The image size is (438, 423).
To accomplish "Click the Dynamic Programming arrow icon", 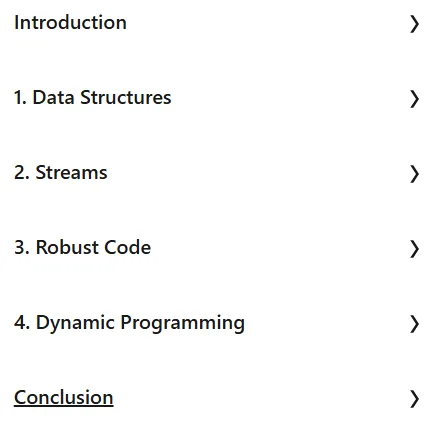I will coord(414,324).
